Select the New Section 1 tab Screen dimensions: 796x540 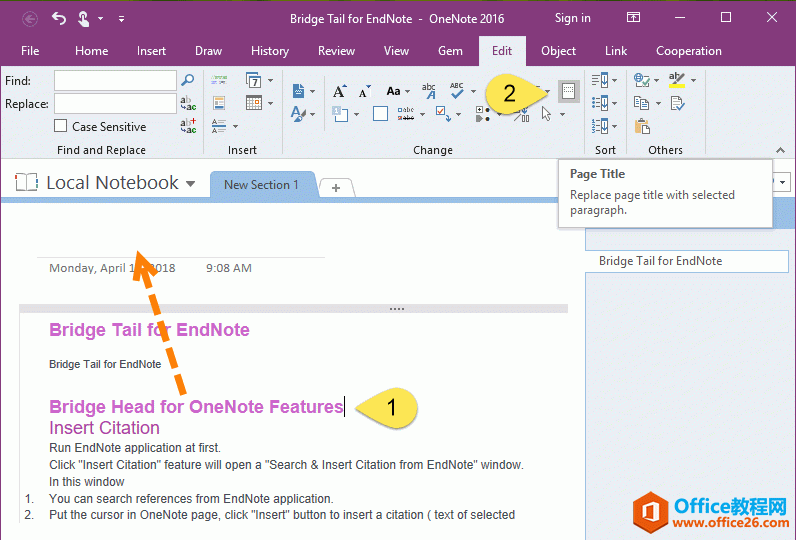261,185
